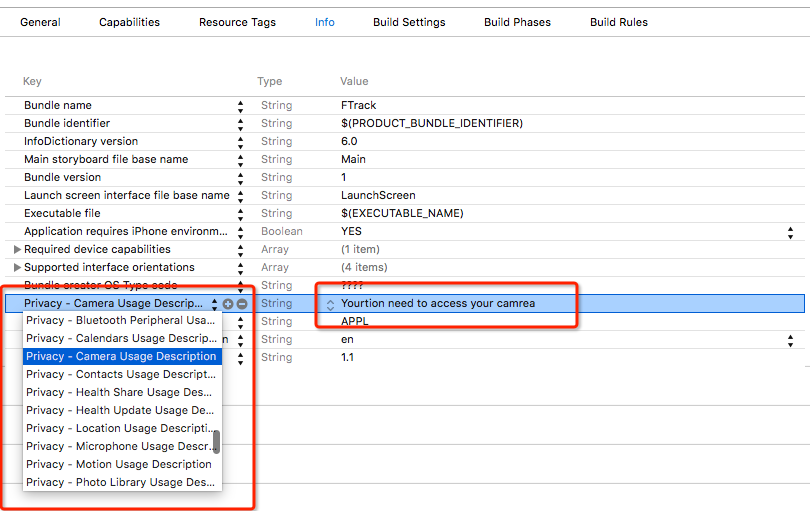Choose Privacy - Photo Library Usage Description
Image resolution: width=810 pixels, height=511 pixels.
pyautogui.click(x=120, y=482)
